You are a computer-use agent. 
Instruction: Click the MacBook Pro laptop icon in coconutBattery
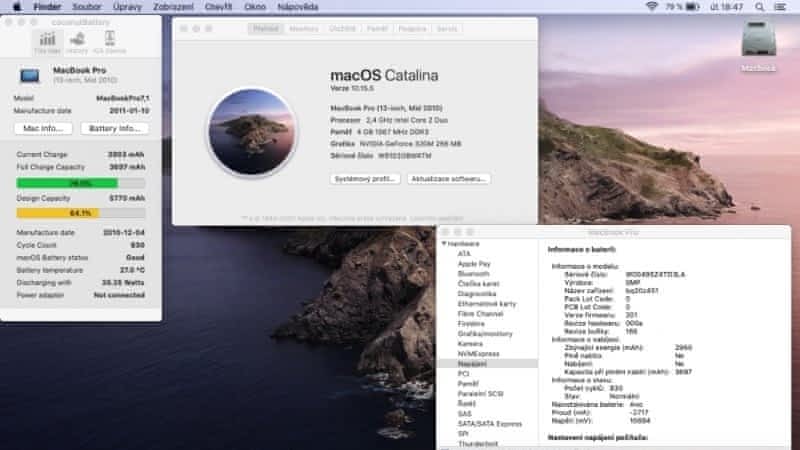pyautogui.click(x=30, y=76)
